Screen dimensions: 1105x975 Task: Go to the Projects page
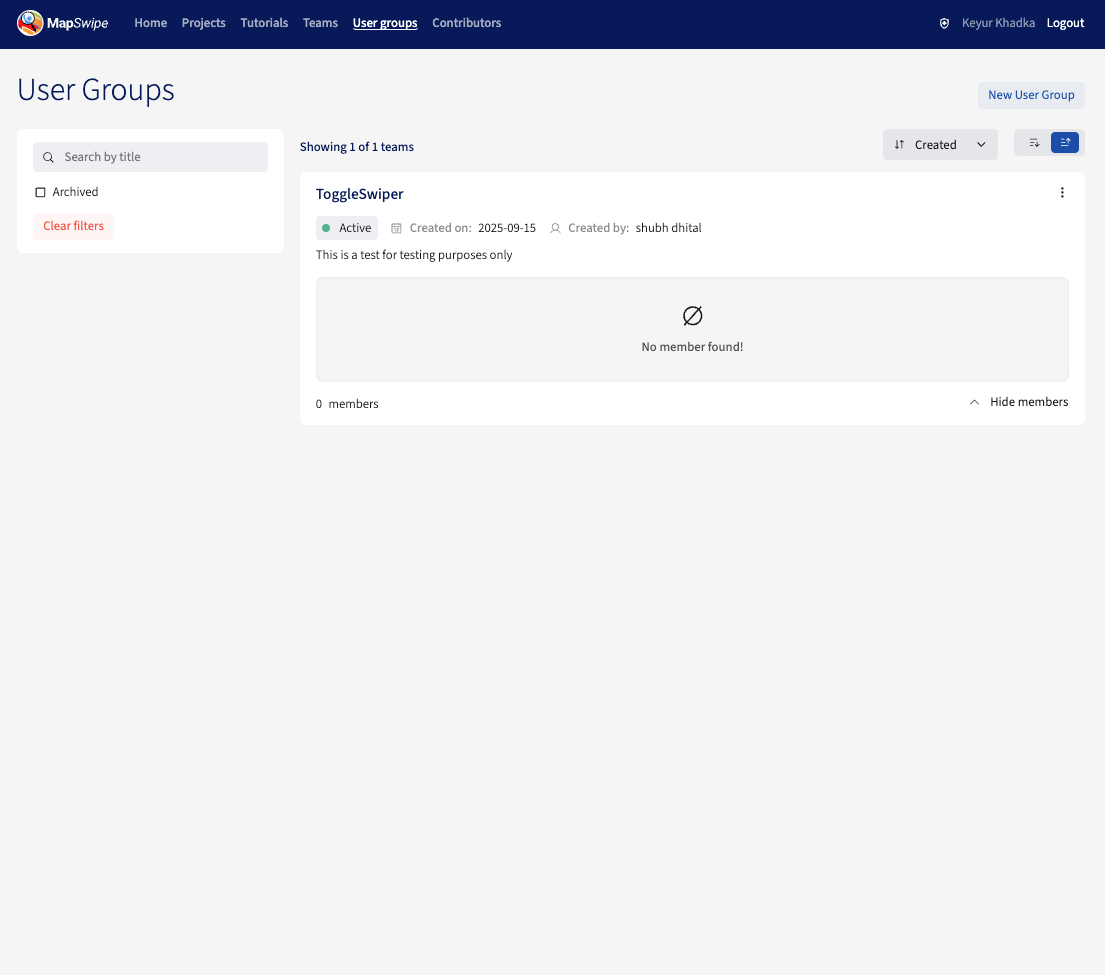pos(204,23)
